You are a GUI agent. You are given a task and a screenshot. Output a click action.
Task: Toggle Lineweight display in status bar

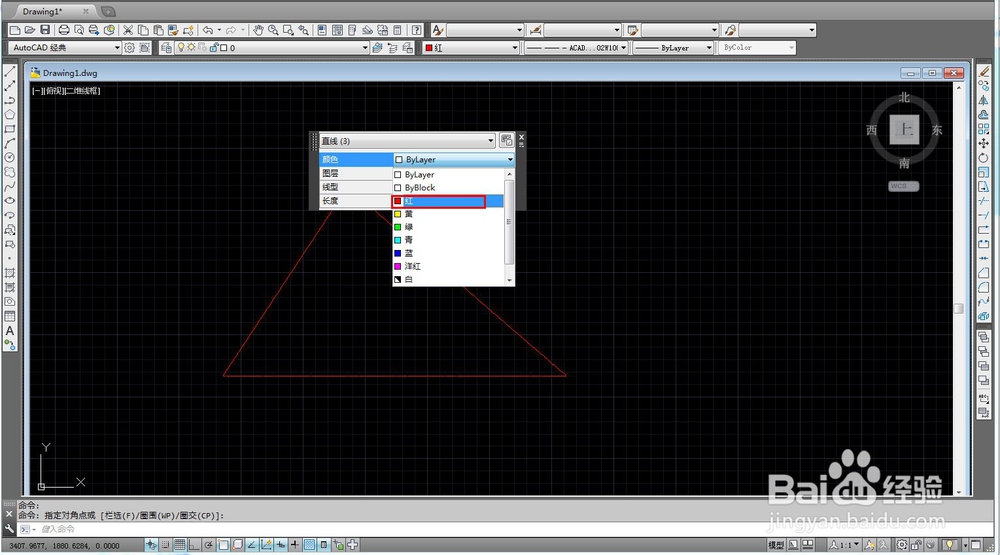point(295,545)
